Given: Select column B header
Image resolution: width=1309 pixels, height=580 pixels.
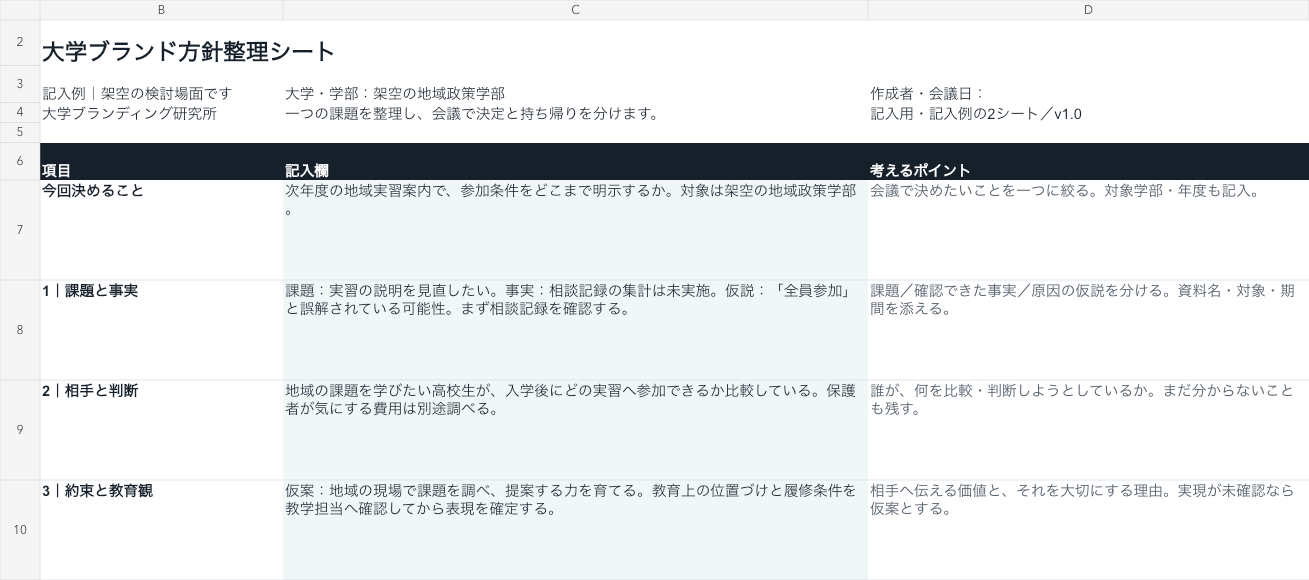Looking at the screenshot, I should point(161,10).
